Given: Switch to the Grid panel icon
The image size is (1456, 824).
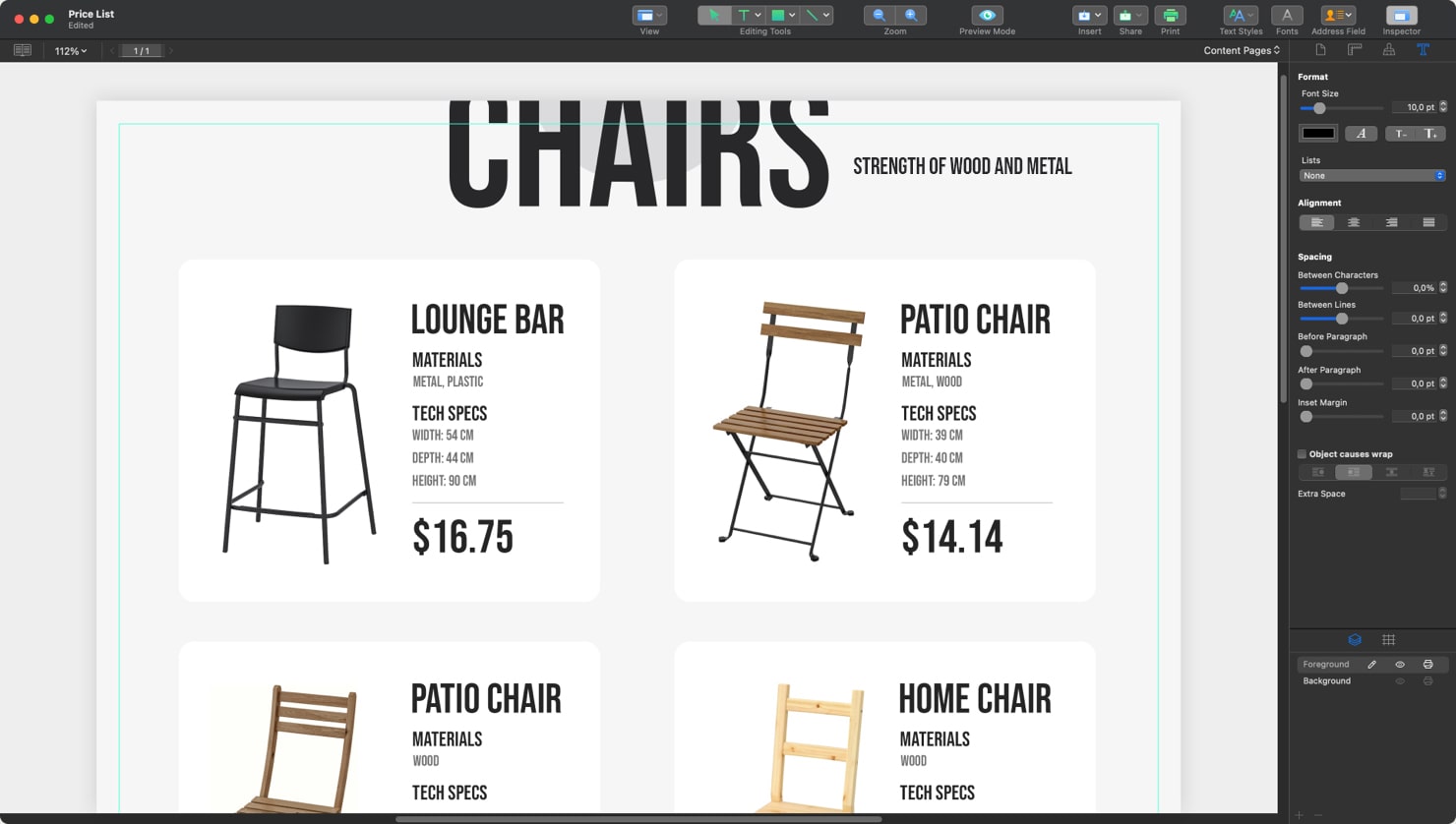Looking at the screenshot, I should (x=1388, y=640).
